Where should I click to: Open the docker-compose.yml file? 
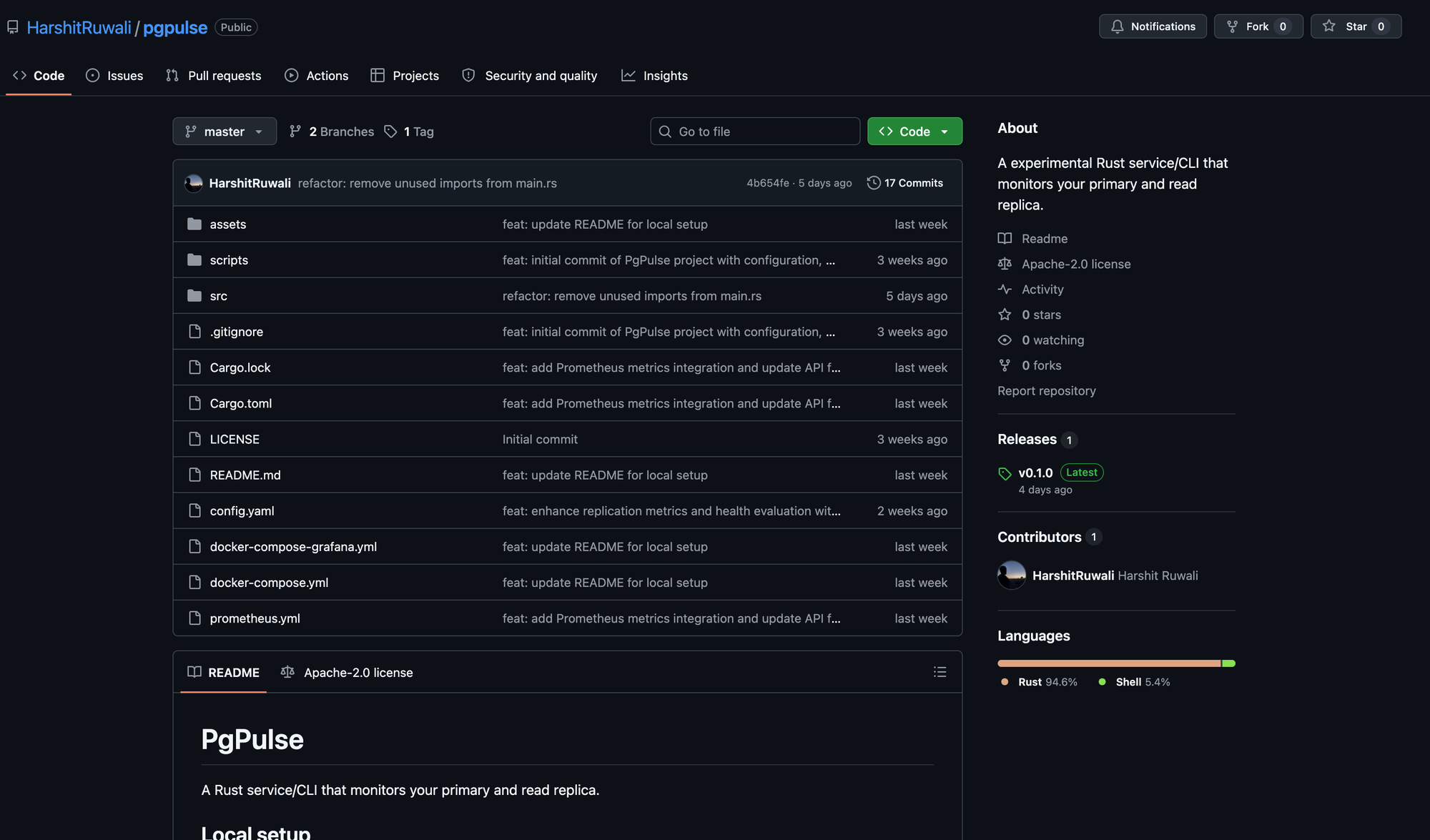pyautogui.click(x=270, y=583)
